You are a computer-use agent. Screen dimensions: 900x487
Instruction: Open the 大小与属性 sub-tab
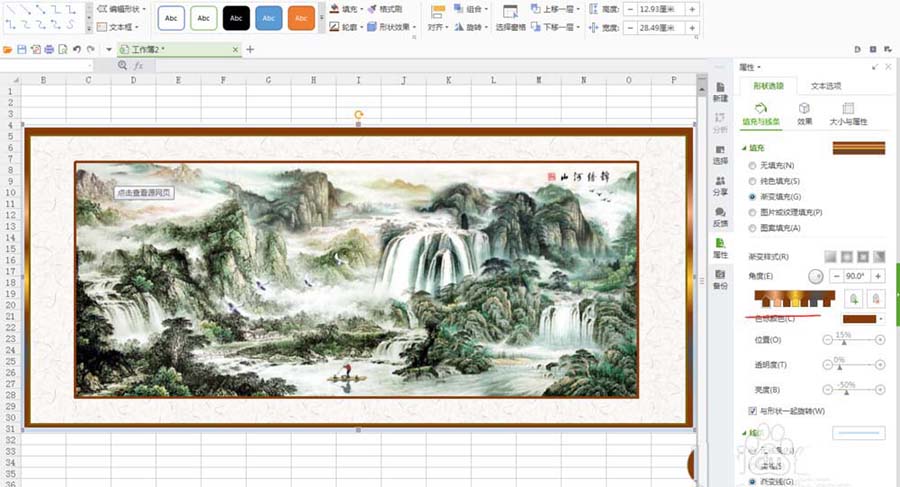coord(848,114)
